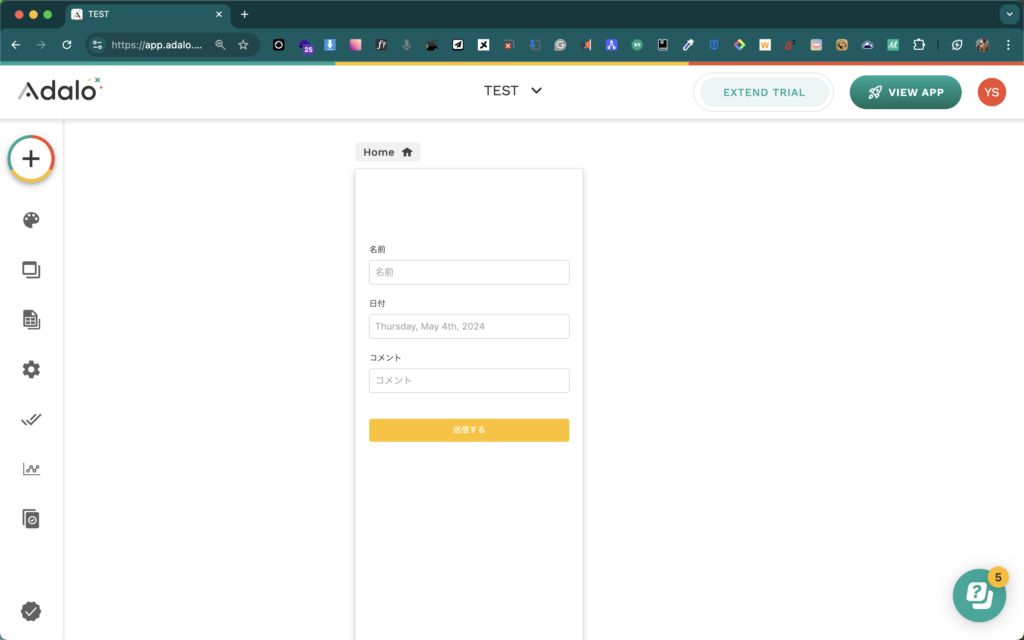Viewport: 1024px width, 640px height.
Task: Open the Database panel icon
Action: coord(31,319)
